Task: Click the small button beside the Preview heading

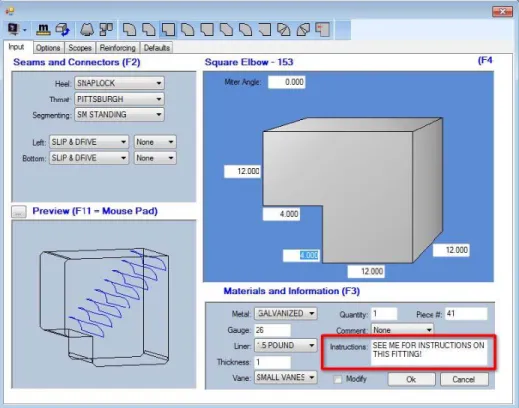Action: click(19, 211)
